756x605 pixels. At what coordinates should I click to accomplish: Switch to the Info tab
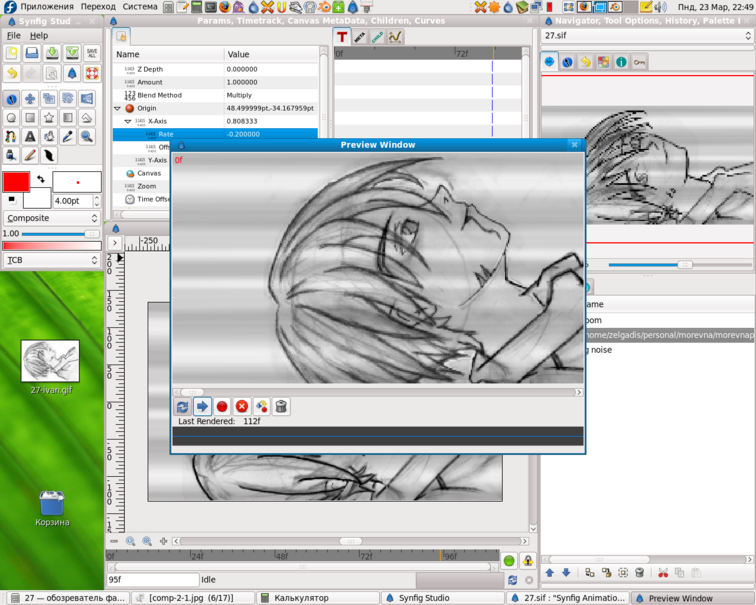point(621,62)
